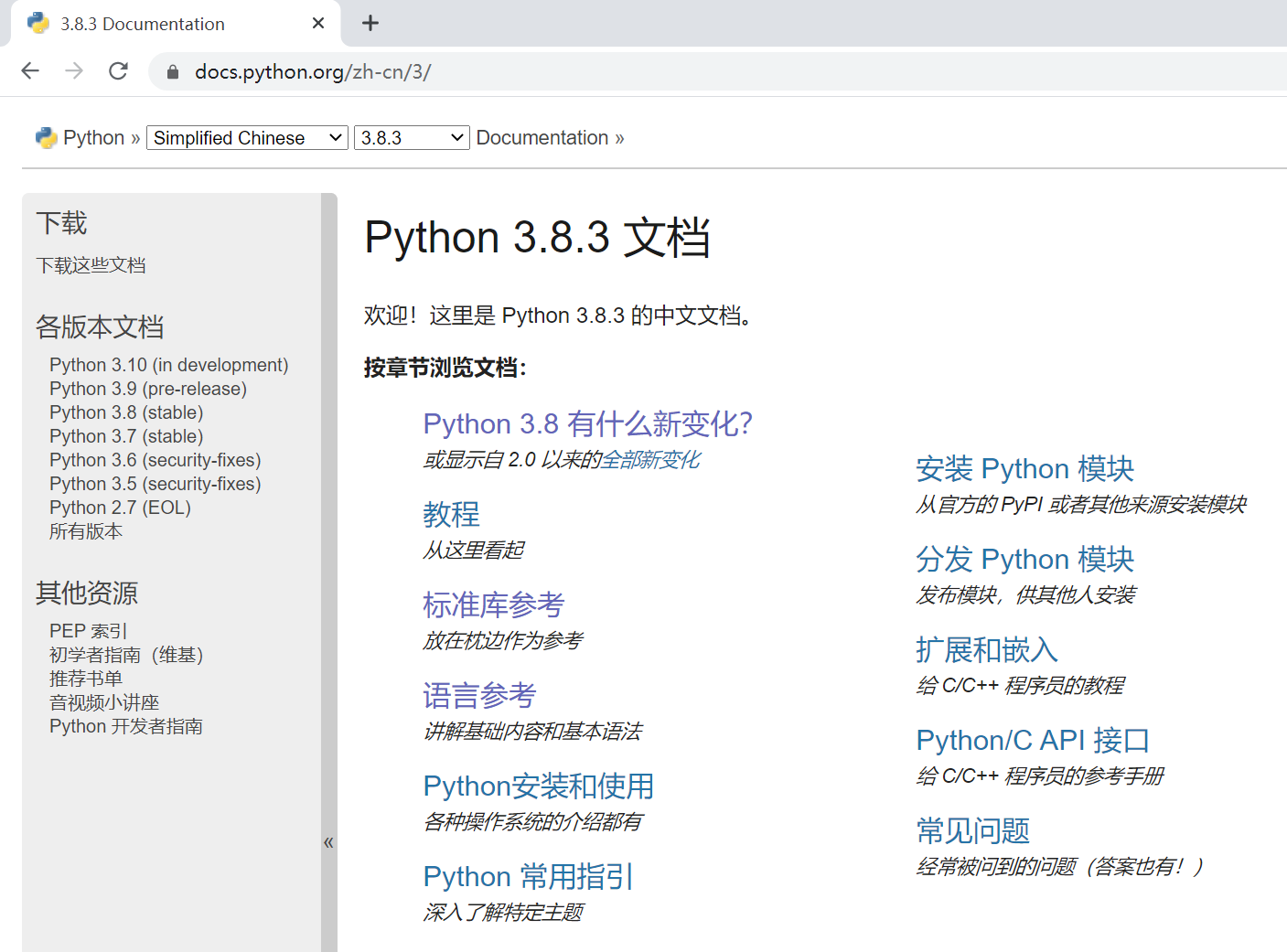This screenshot has width=1287, height=952.
Task: Click 从官方的 PyPI 或者其他来源安装模块 text
Action: click(x=1081, y=504)
